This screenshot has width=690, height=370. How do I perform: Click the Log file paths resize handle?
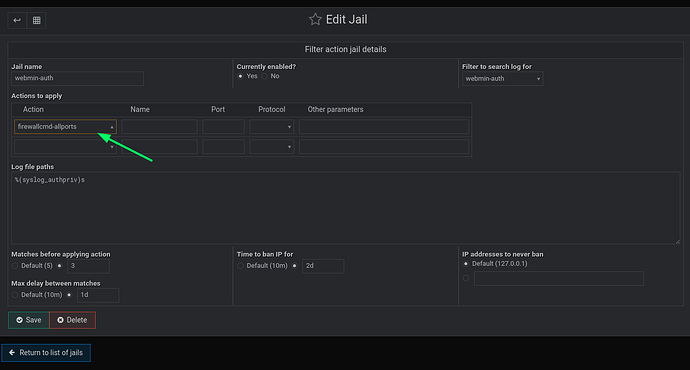click(x=677, y=241)
